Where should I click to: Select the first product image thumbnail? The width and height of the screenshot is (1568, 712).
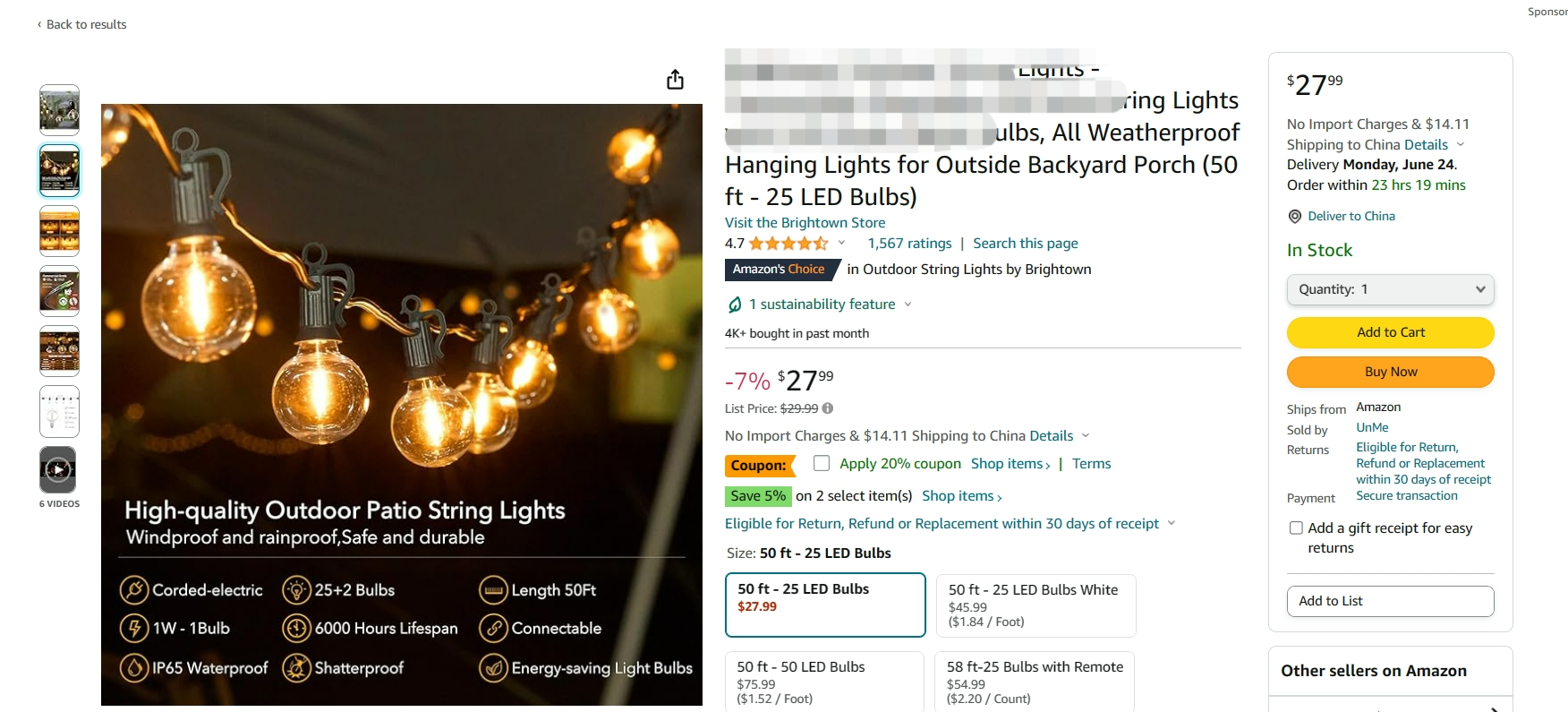pos(59,109)
